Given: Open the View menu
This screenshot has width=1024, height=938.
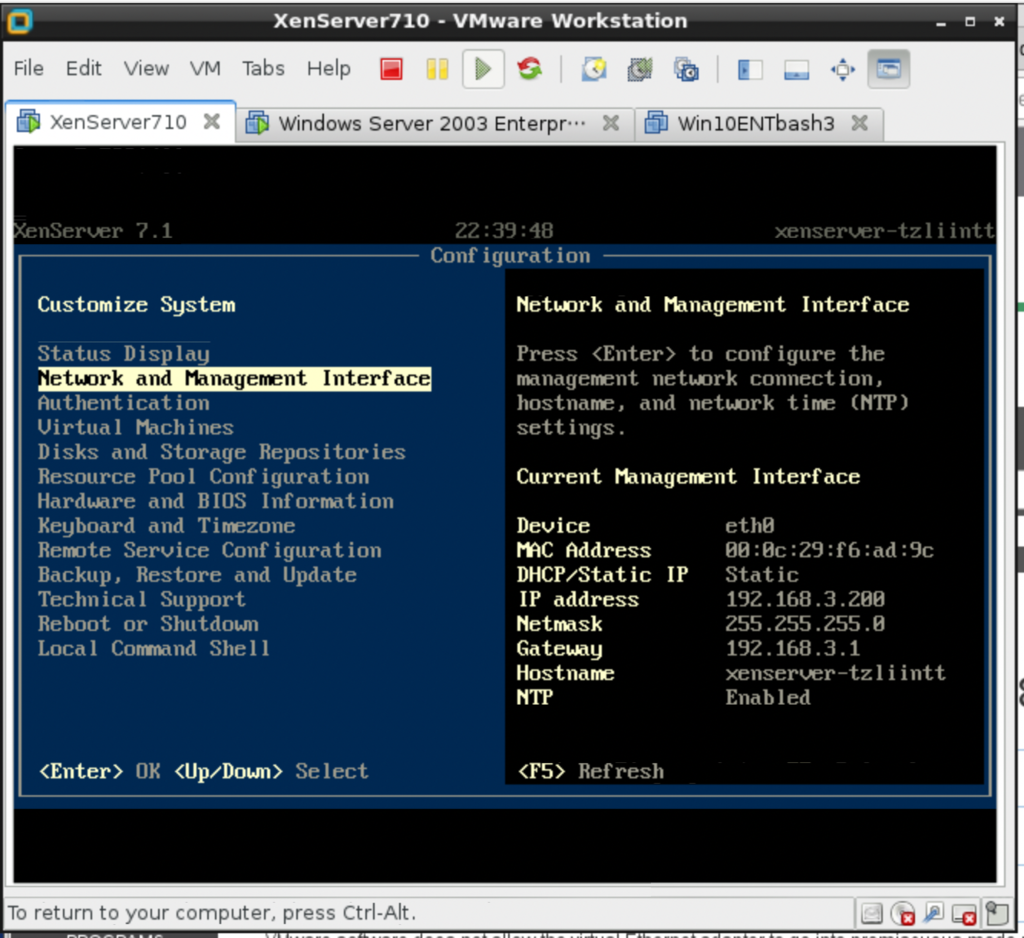Looking at the screenshot, I should [146, 68].
